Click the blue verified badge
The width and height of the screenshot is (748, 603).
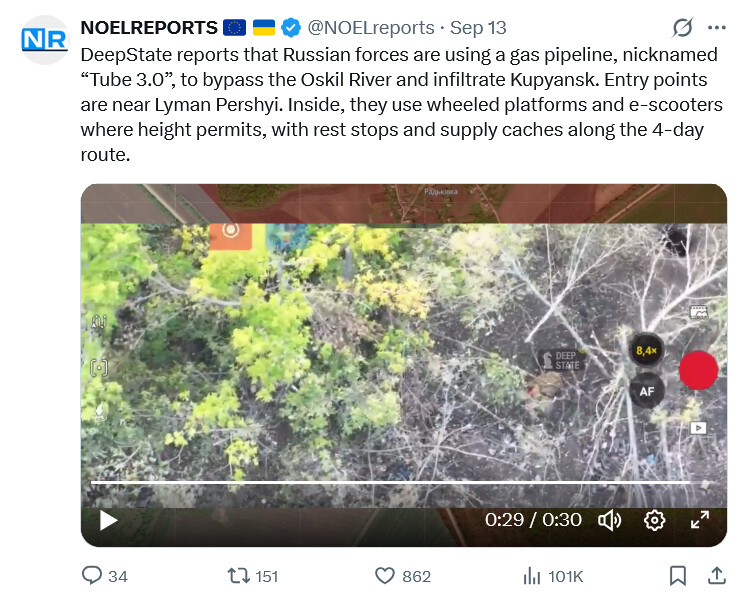click(291, 27)
